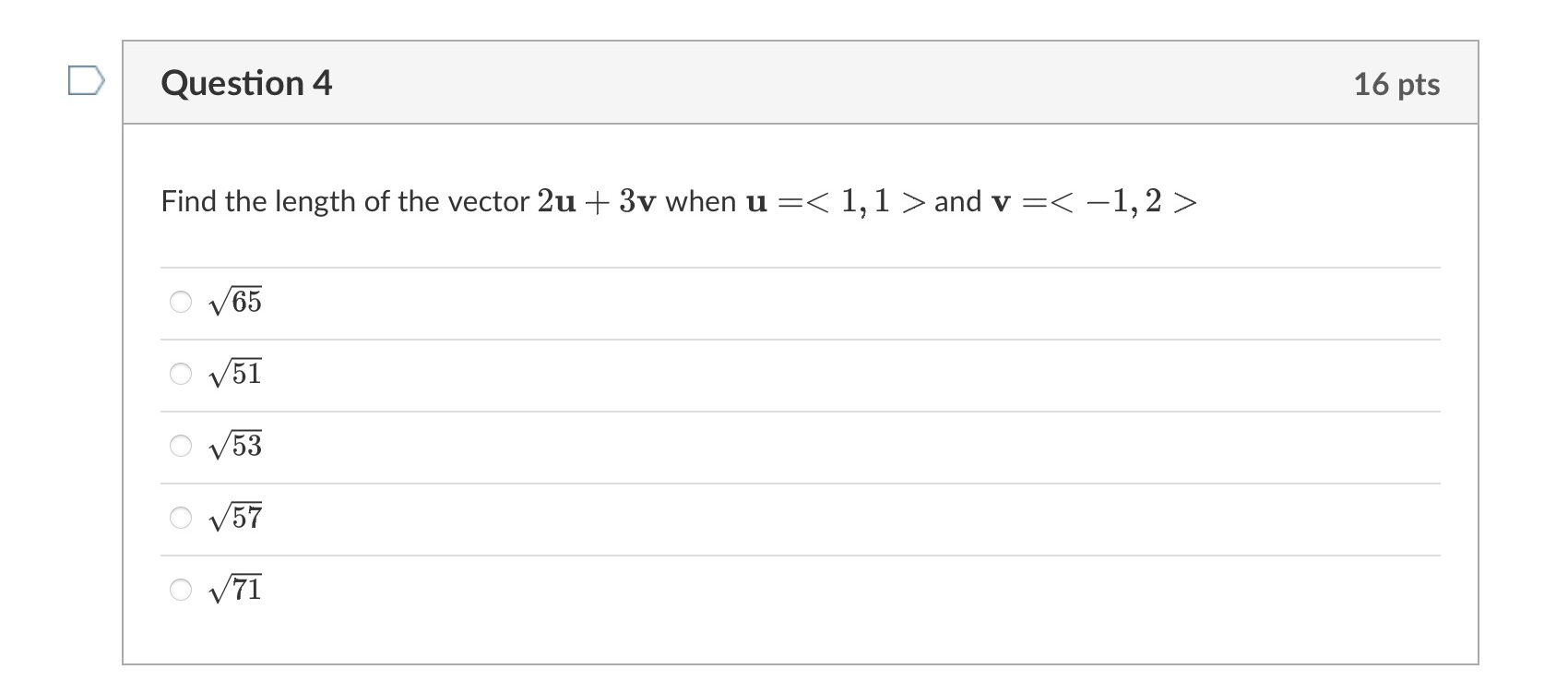Select the √65 radio button

tap(181, 302)
